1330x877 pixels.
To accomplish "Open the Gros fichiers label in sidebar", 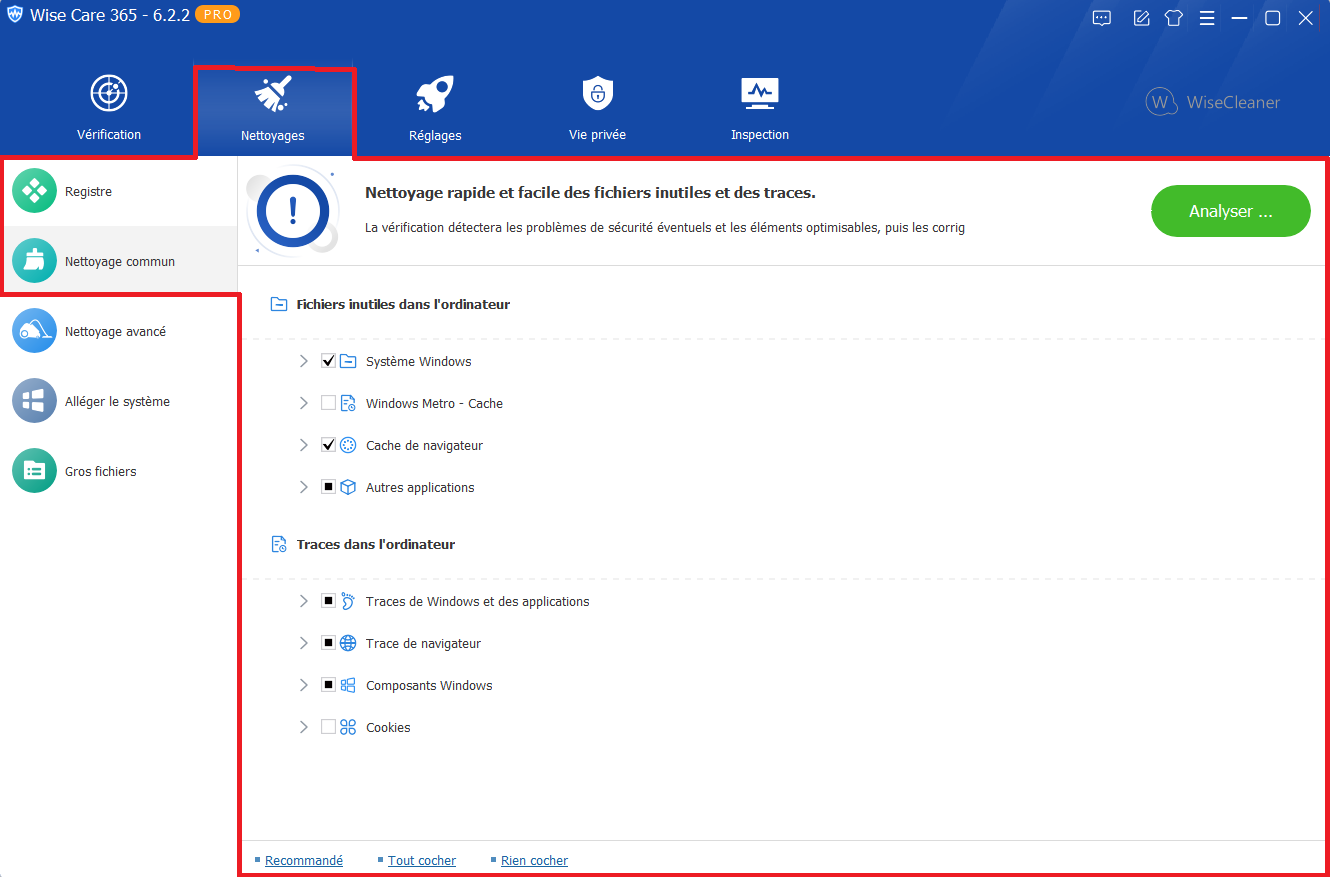I will click(101, 471).
